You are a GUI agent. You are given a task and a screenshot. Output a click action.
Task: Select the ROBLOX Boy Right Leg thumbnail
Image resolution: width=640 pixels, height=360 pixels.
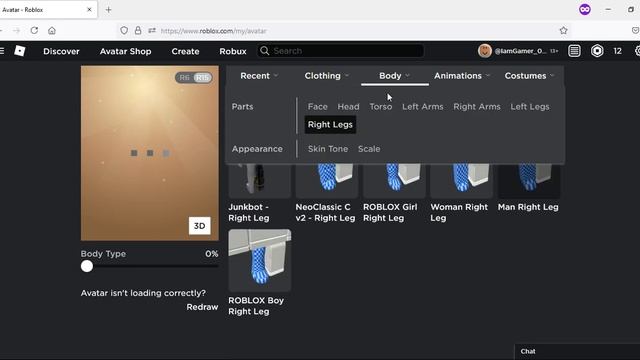click(x=260, y=260)
